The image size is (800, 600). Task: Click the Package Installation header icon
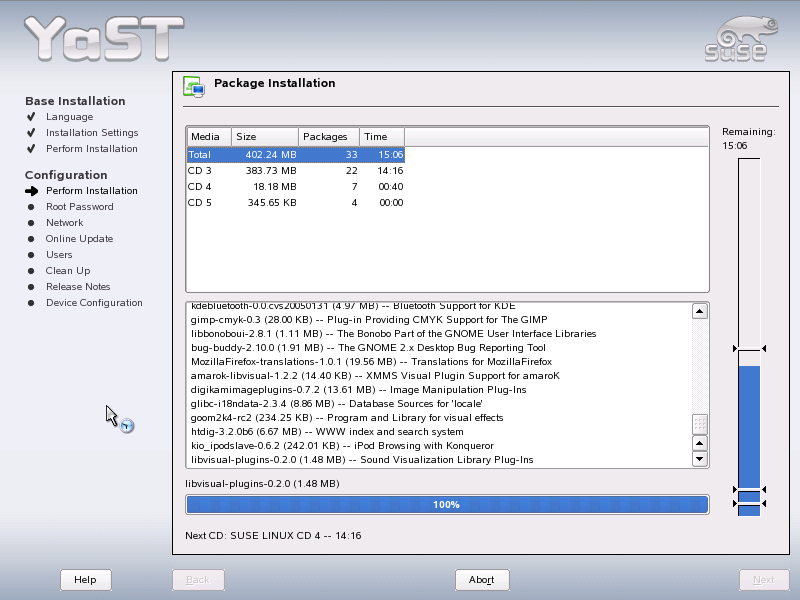coord(194,86)
